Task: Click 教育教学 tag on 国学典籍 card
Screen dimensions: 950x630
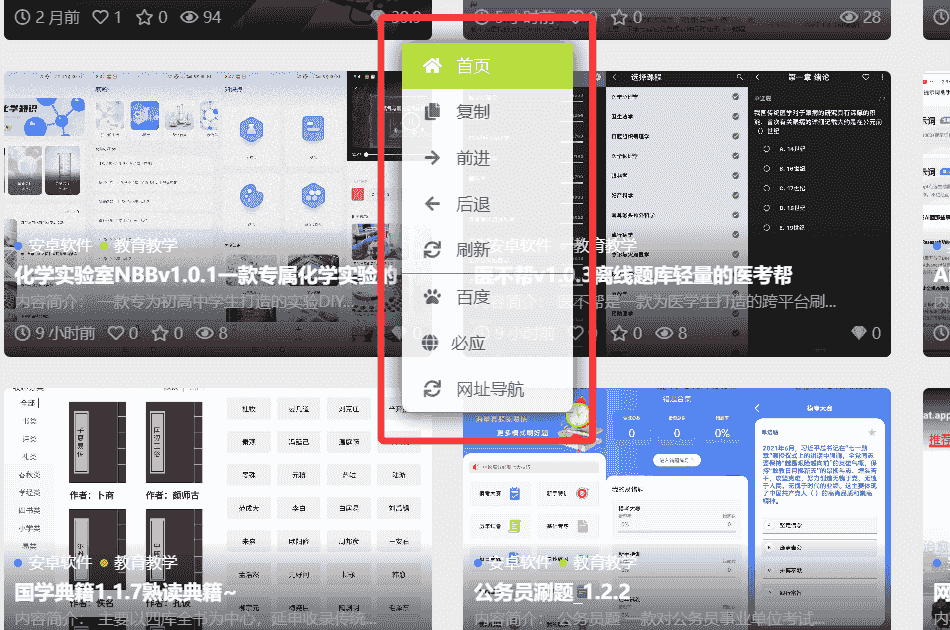Action: [145, 563]
